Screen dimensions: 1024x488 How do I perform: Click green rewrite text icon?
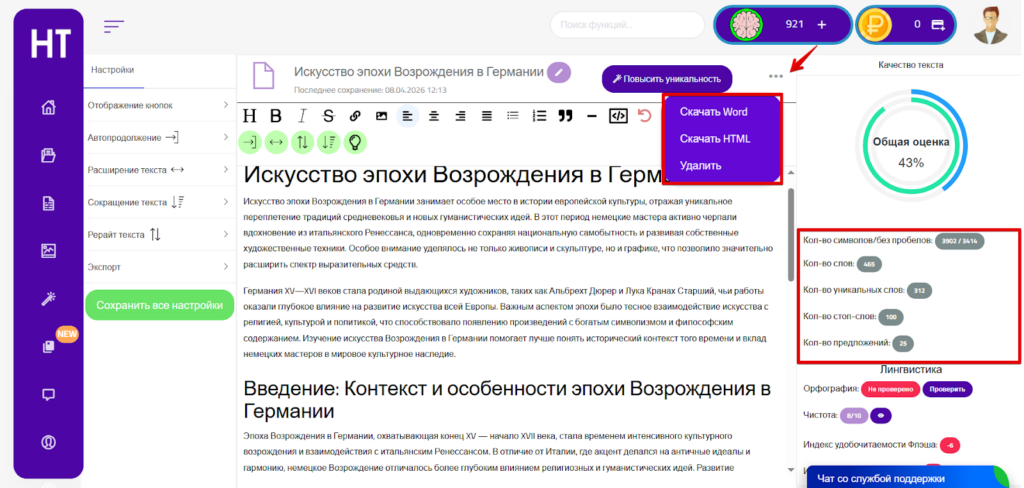302,142
